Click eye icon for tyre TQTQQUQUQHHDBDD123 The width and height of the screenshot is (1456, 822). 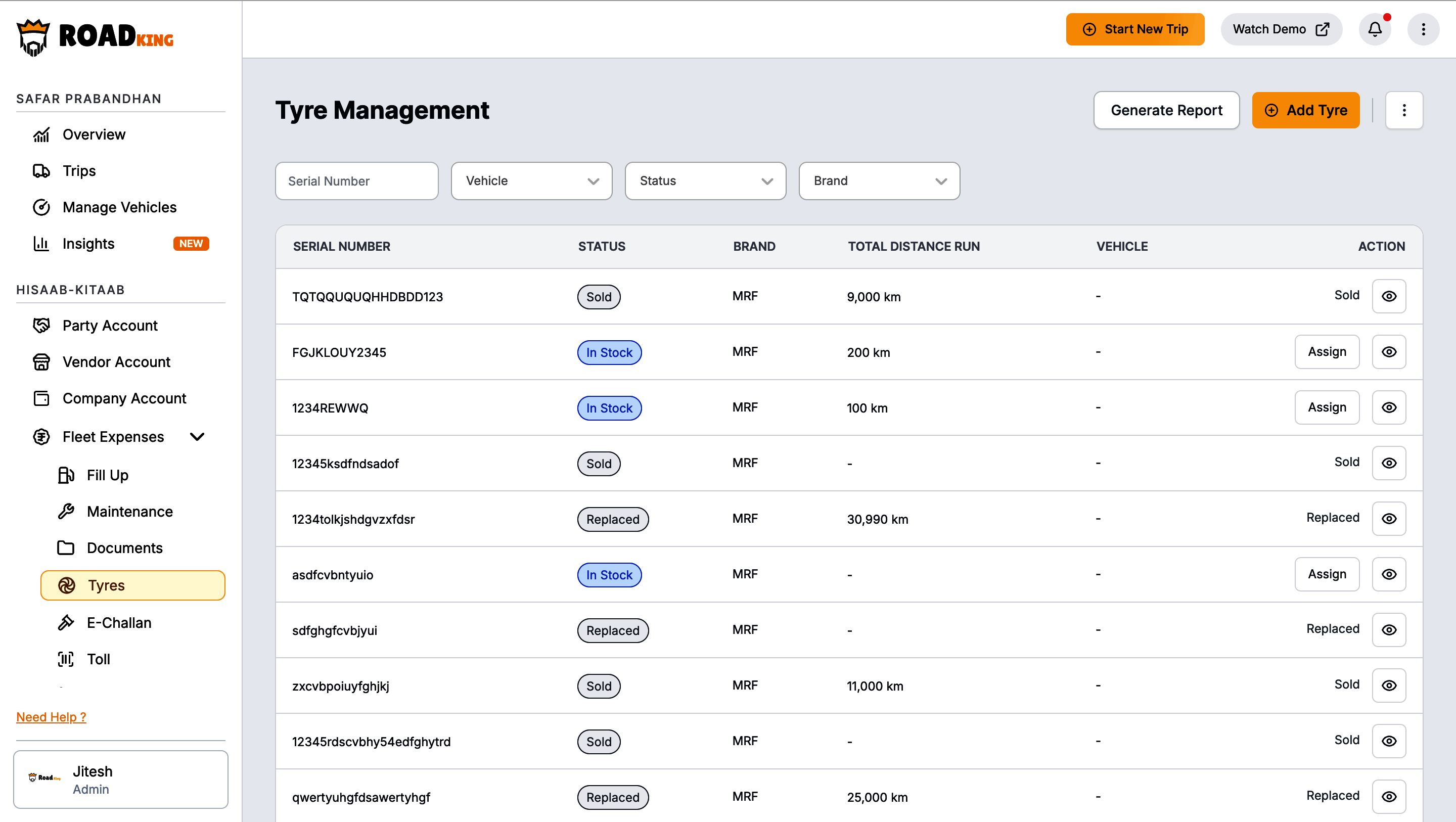click(x=1389, y=296)
